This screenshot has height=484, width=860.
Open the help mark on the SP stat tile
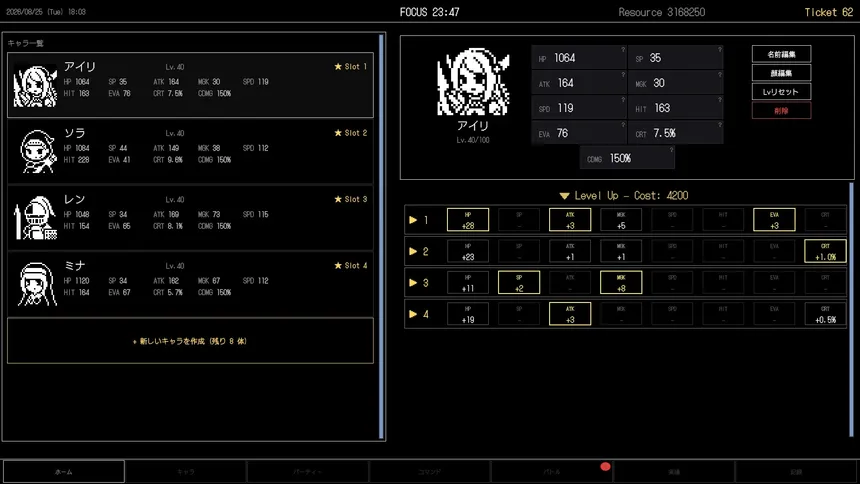pyautogui.click(x=719, y=49)
